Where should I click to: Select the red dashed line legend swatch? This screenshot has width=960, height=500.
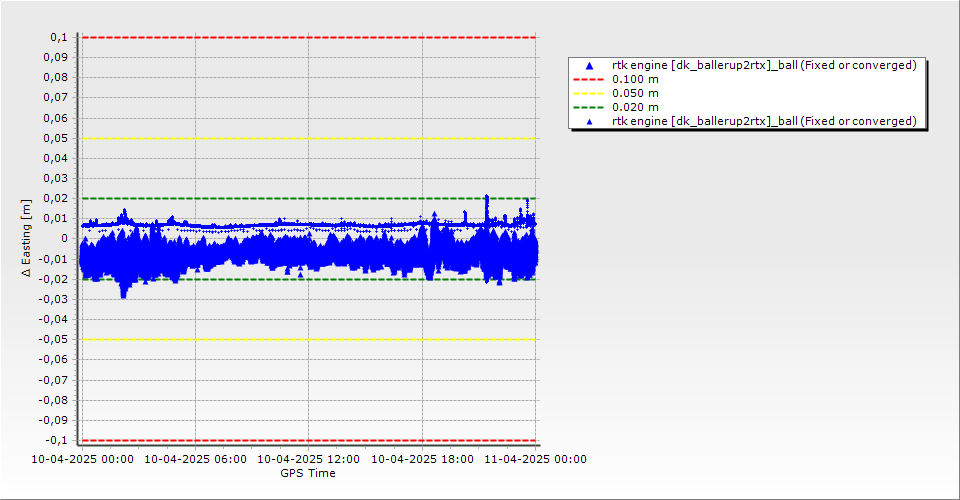[588, 80]
